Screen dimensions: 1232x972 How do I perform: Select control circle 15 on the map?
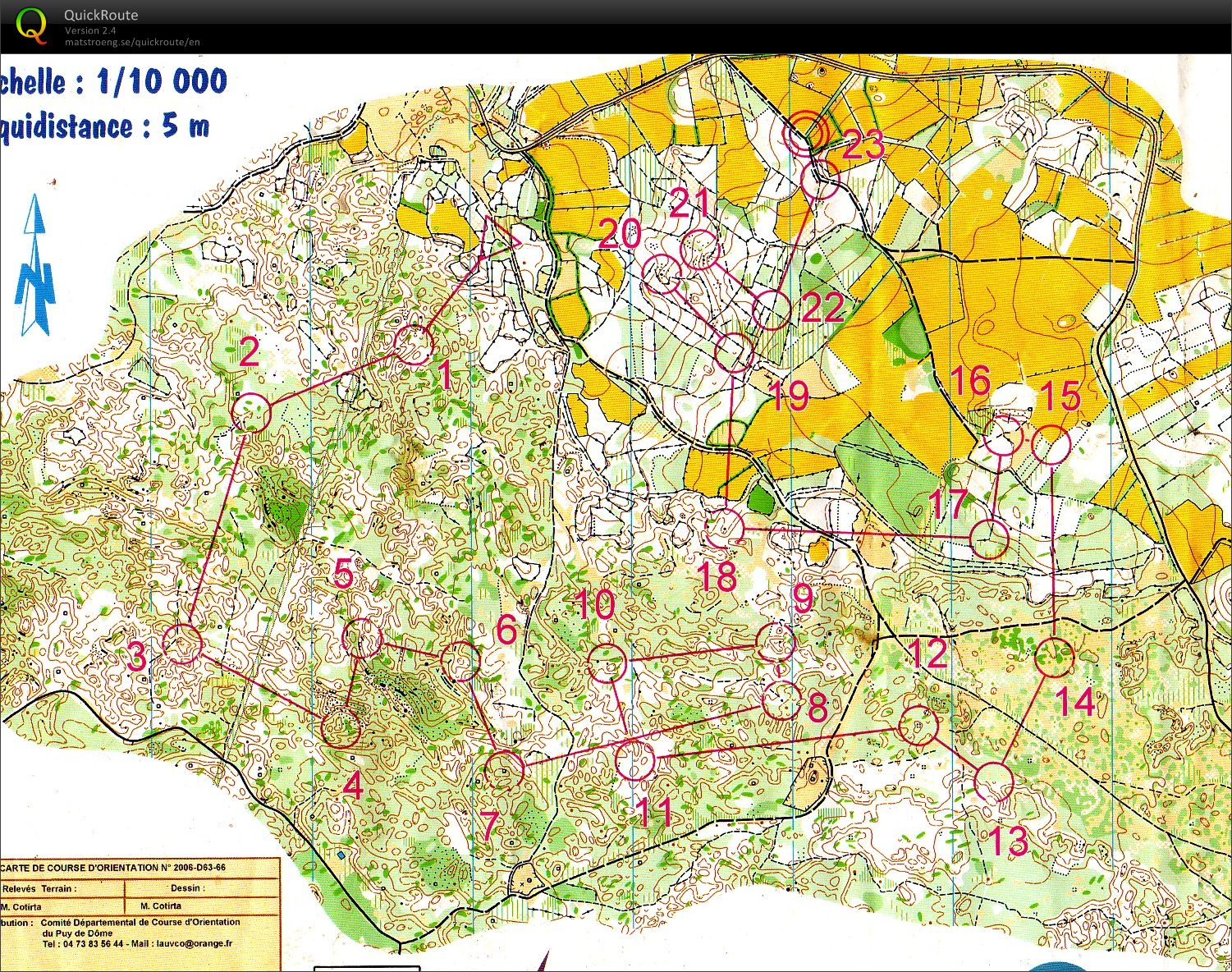1051,447
